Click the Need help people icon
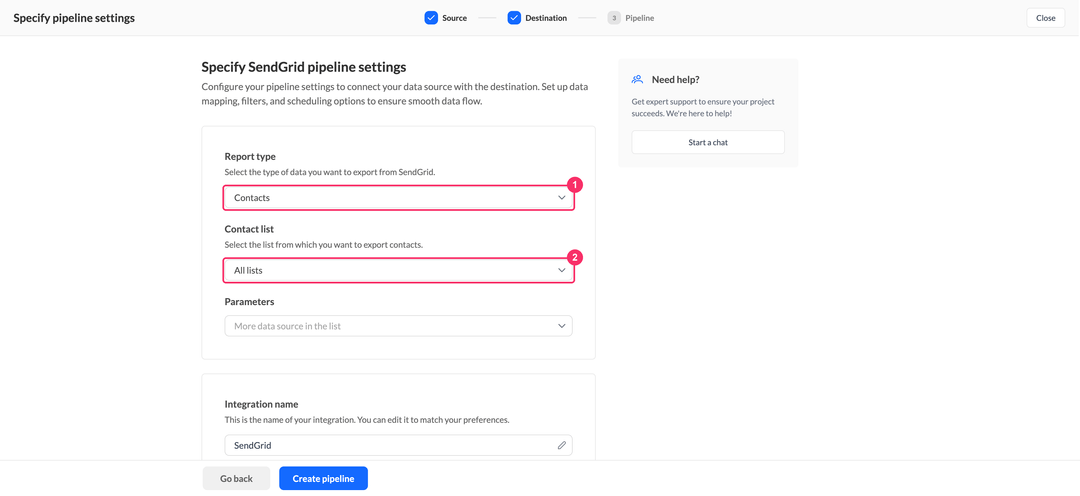Viewport: 1080px width, 496px height. coord(637,79)
